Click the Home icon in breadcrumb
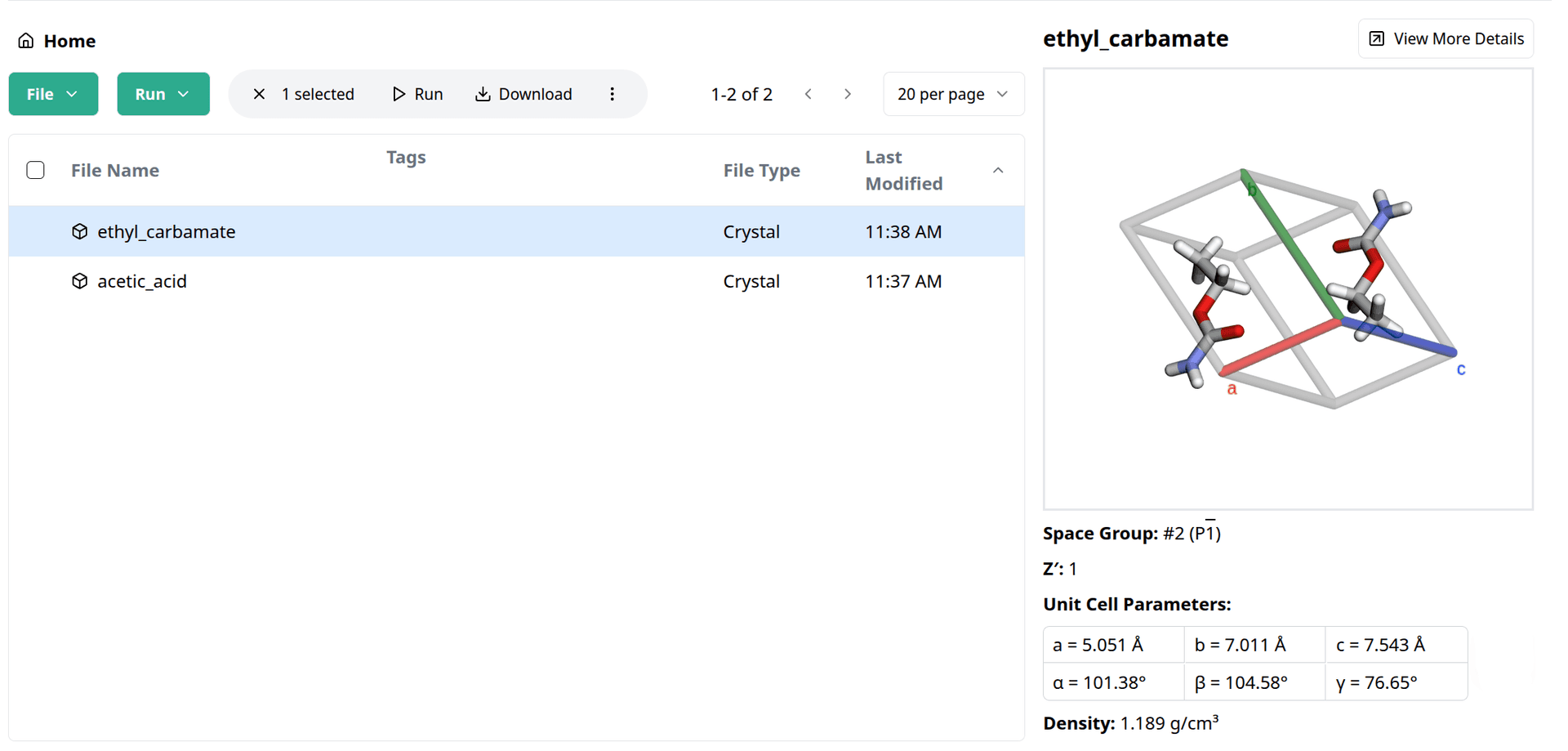The height and width of the screenshot is (751, 1568). tap(26, 41)
